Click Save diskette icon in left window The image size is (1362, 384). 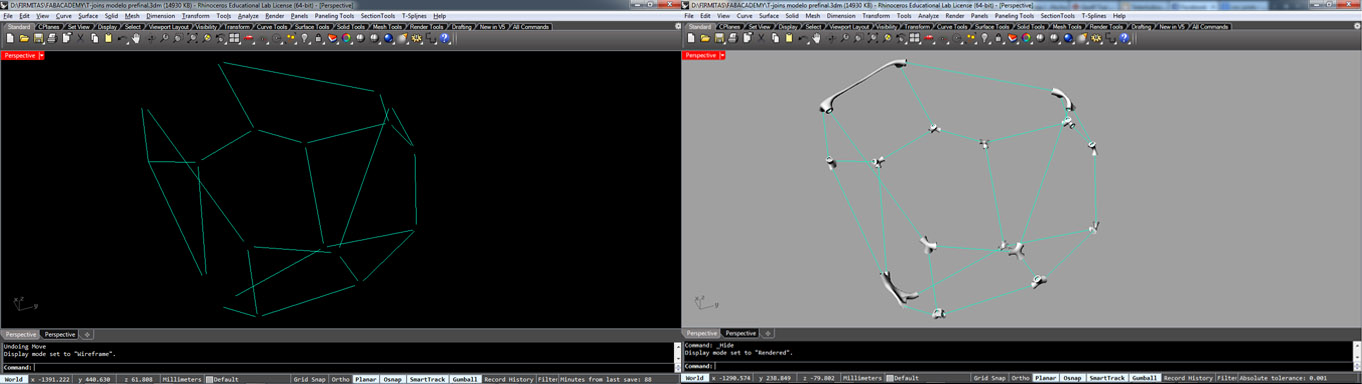[x=38, y=38]
